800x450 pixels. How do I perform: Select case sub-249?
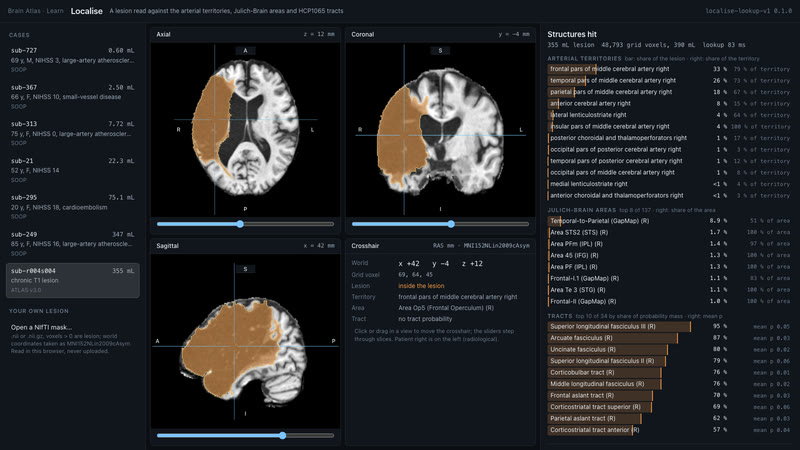72,243
